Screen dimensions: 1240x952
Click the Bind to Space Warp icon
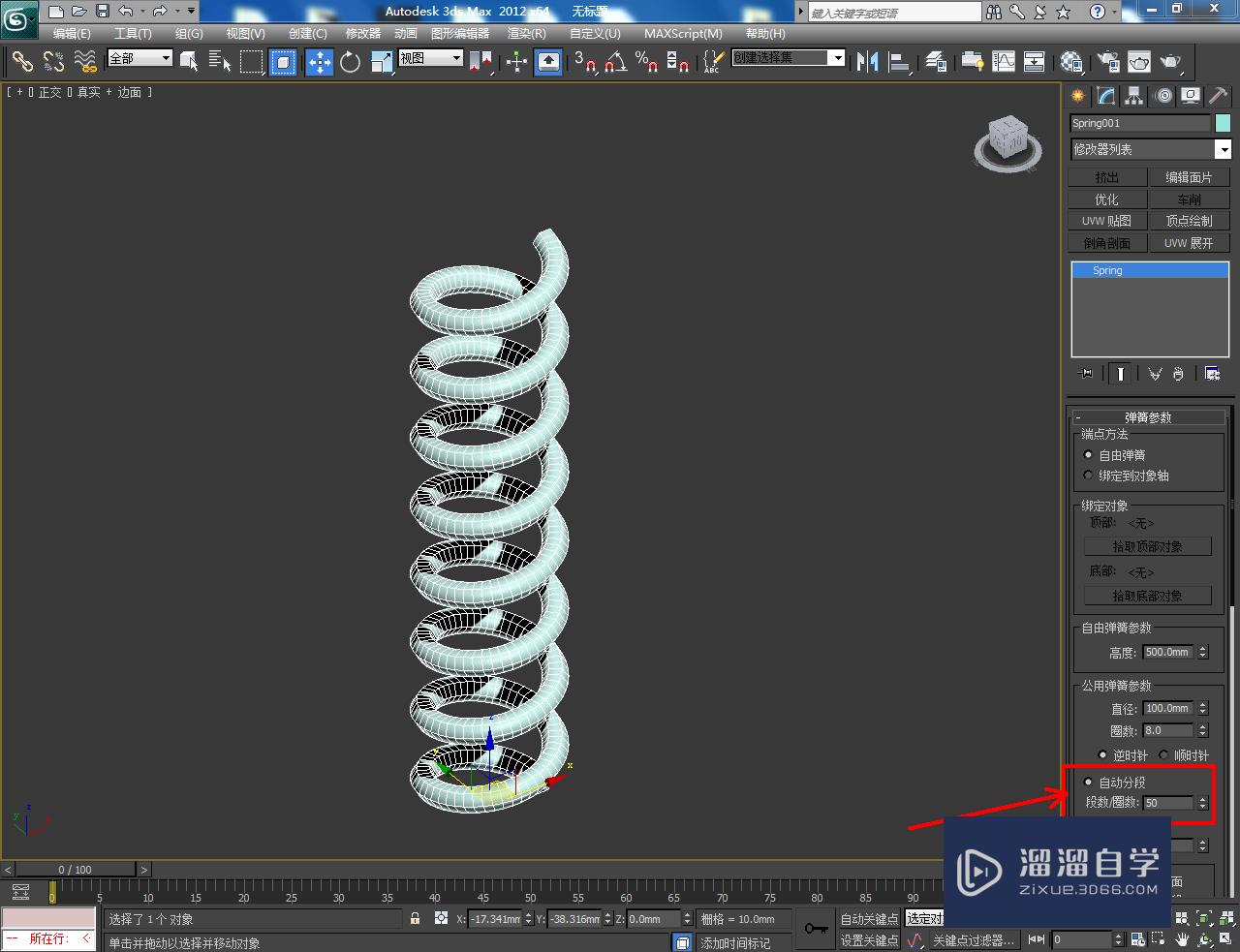pos(85,61)
